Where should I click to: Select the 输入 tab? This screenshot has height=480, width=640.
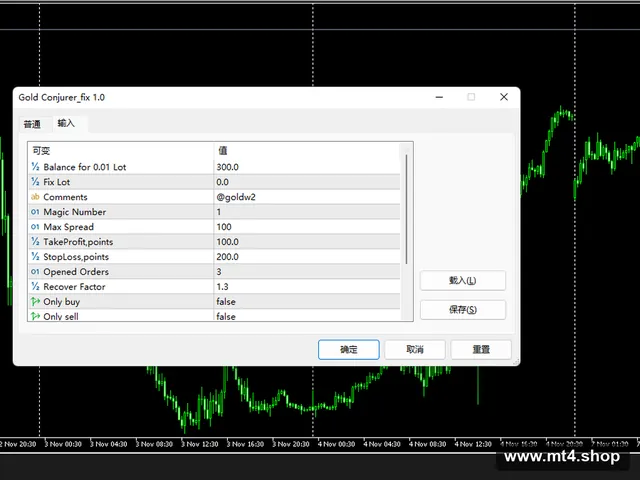[66, 123]
